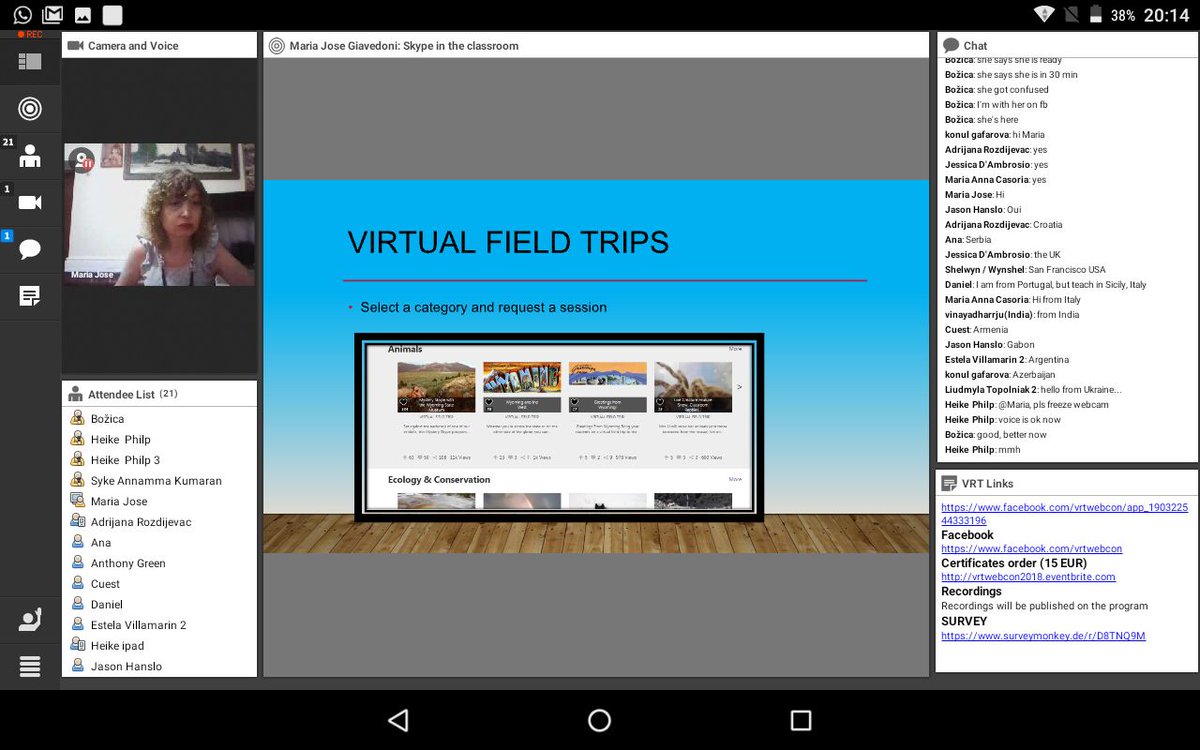Tap the Wi-Fi status icon

[x=1045, y=14]
